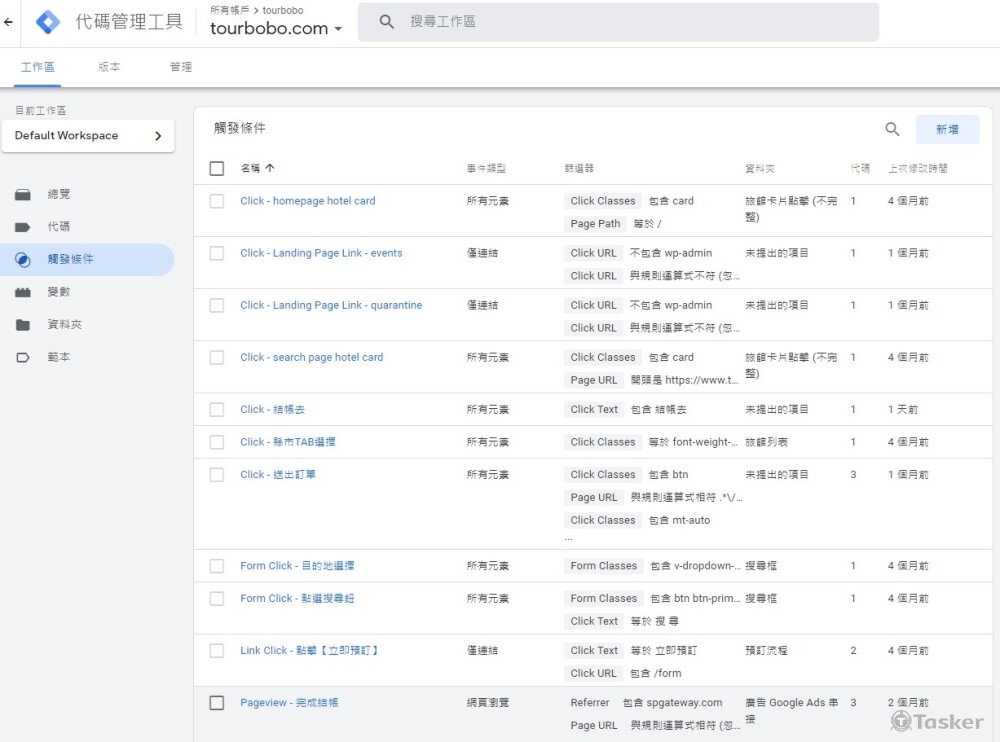
Task: Switch to the 工作區 tab
Action: point(38,67)
